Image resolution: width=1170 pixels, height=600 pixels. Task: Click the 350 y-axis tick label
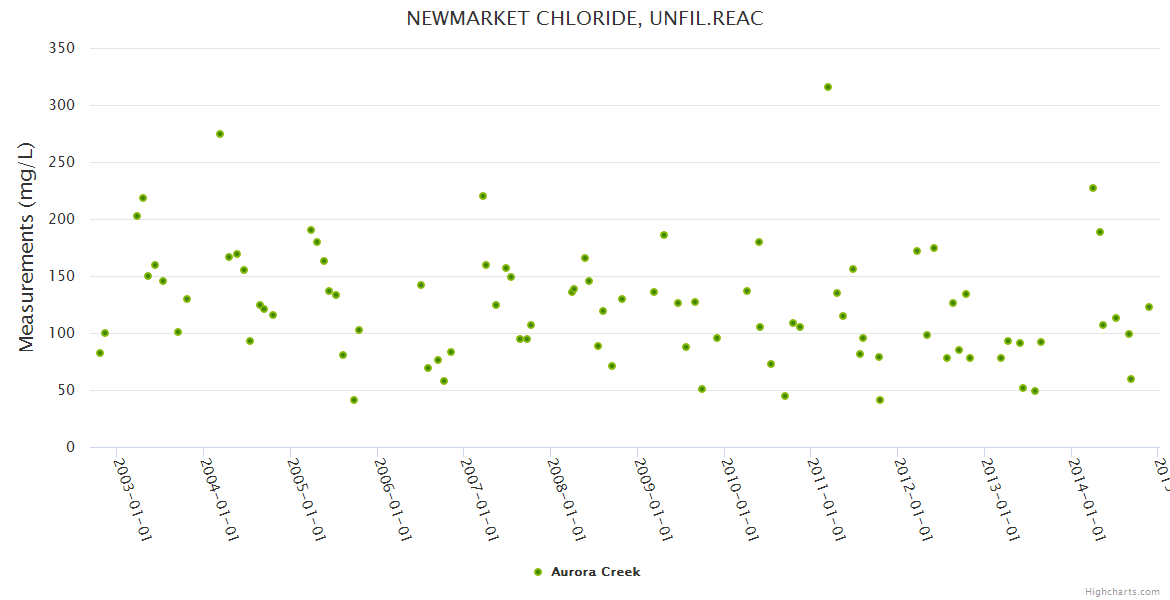[62, 48]
